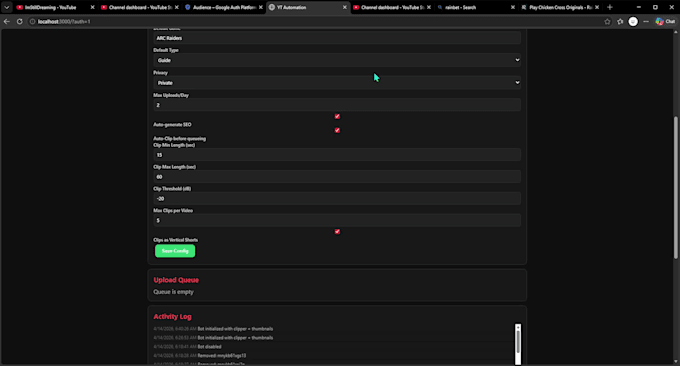The width and height of the screenshot is (680, 366).
Task: Edit the Max Uploads/Day field
Action: (337, 105)
